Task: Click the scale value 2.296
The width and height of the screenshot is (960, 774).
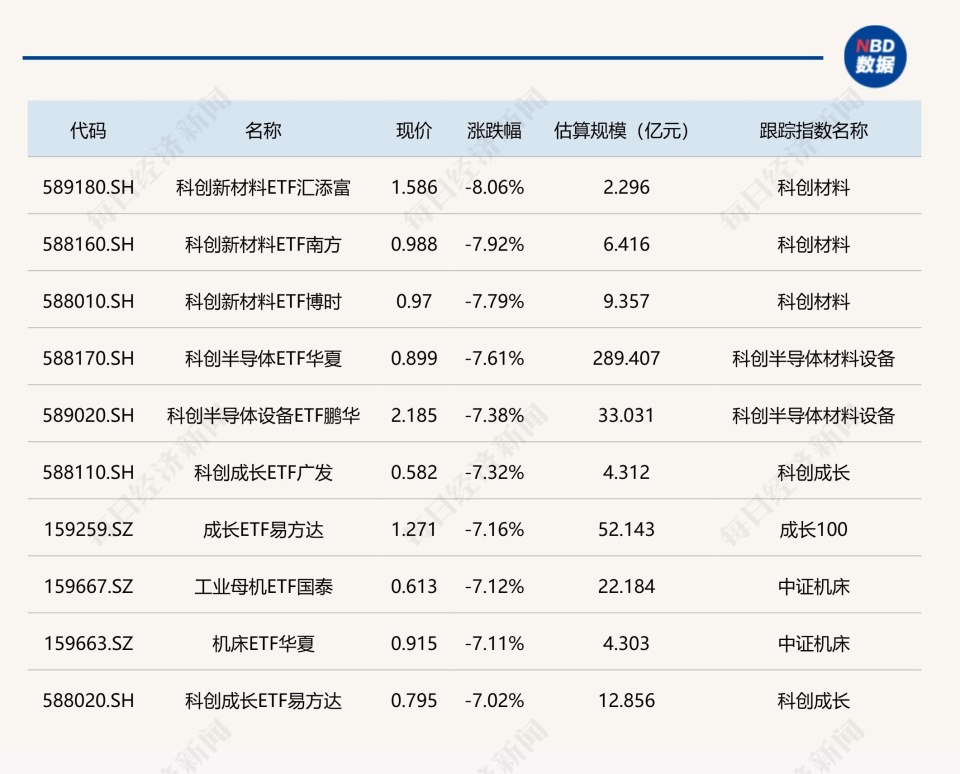Action: 626,187
